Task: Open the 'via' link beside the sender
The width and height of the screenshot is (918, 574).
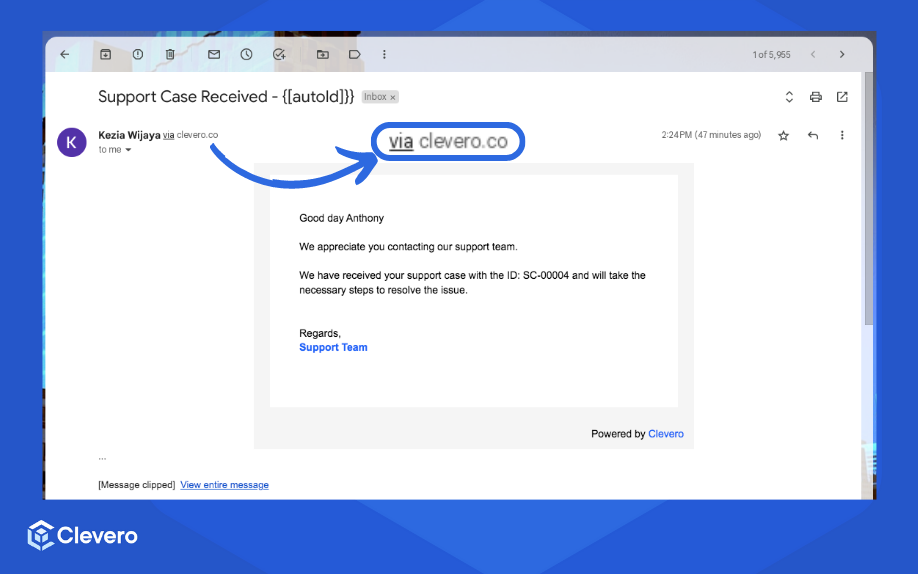Action: 169,135
